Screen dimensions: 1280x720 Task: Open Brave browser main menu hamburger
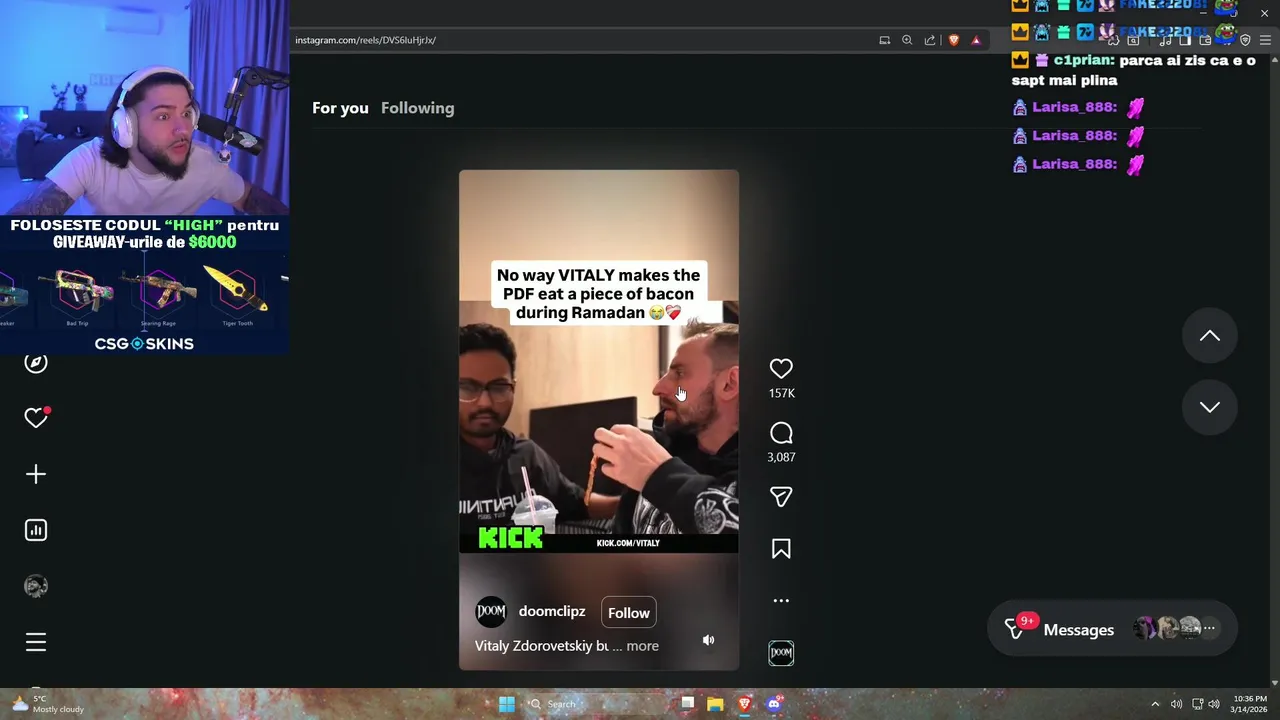[1265, 40]
